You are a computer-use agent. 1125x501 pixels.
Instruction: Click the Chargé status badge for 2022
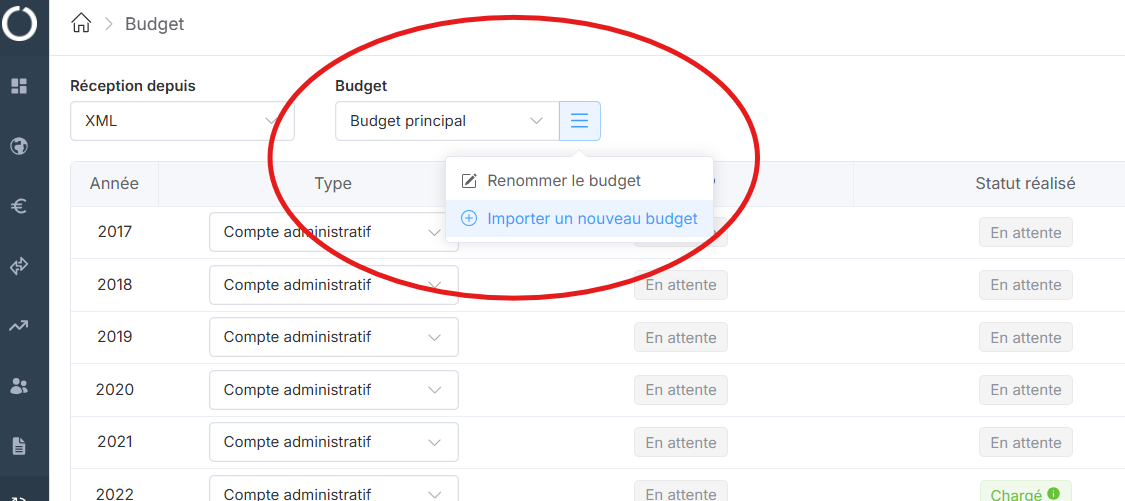[x=1015, y=494]
